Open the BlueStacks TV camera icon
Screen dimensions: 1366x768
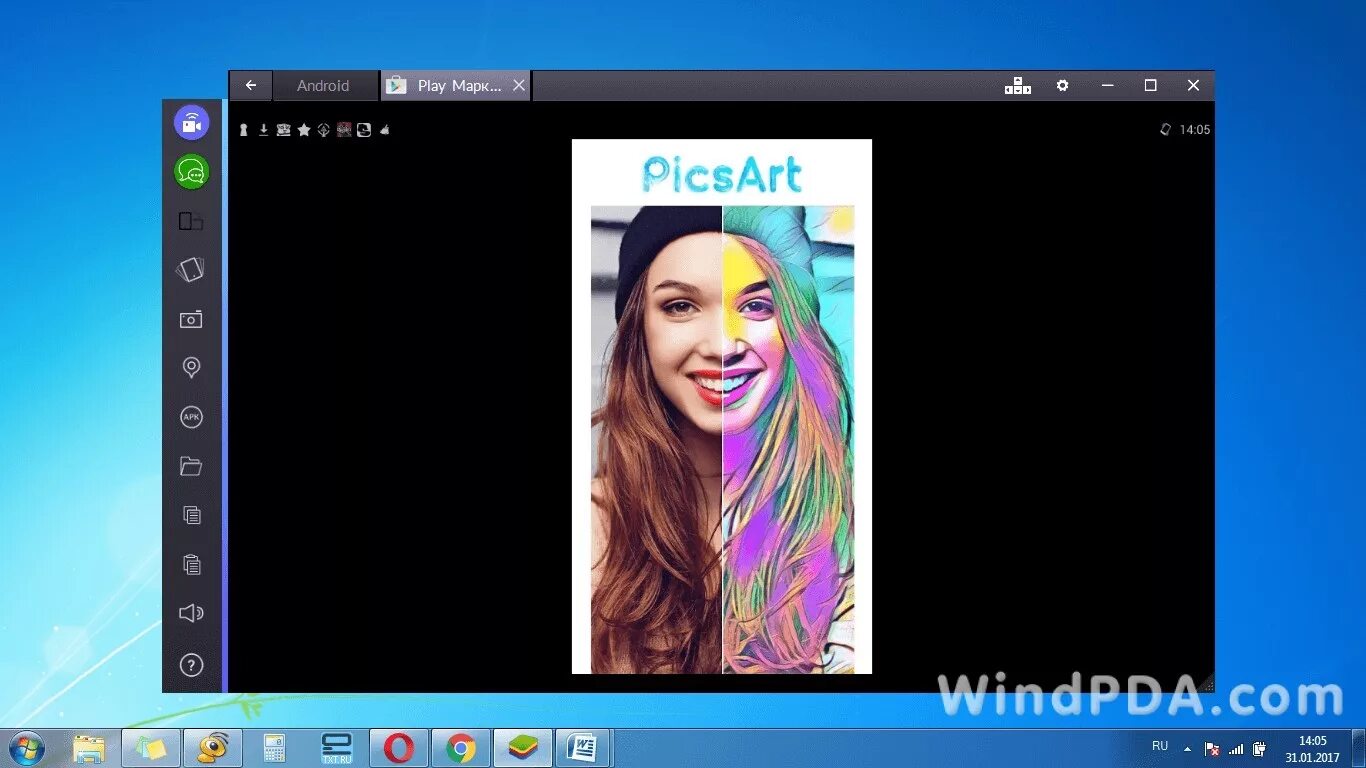[x=191, y=122]
